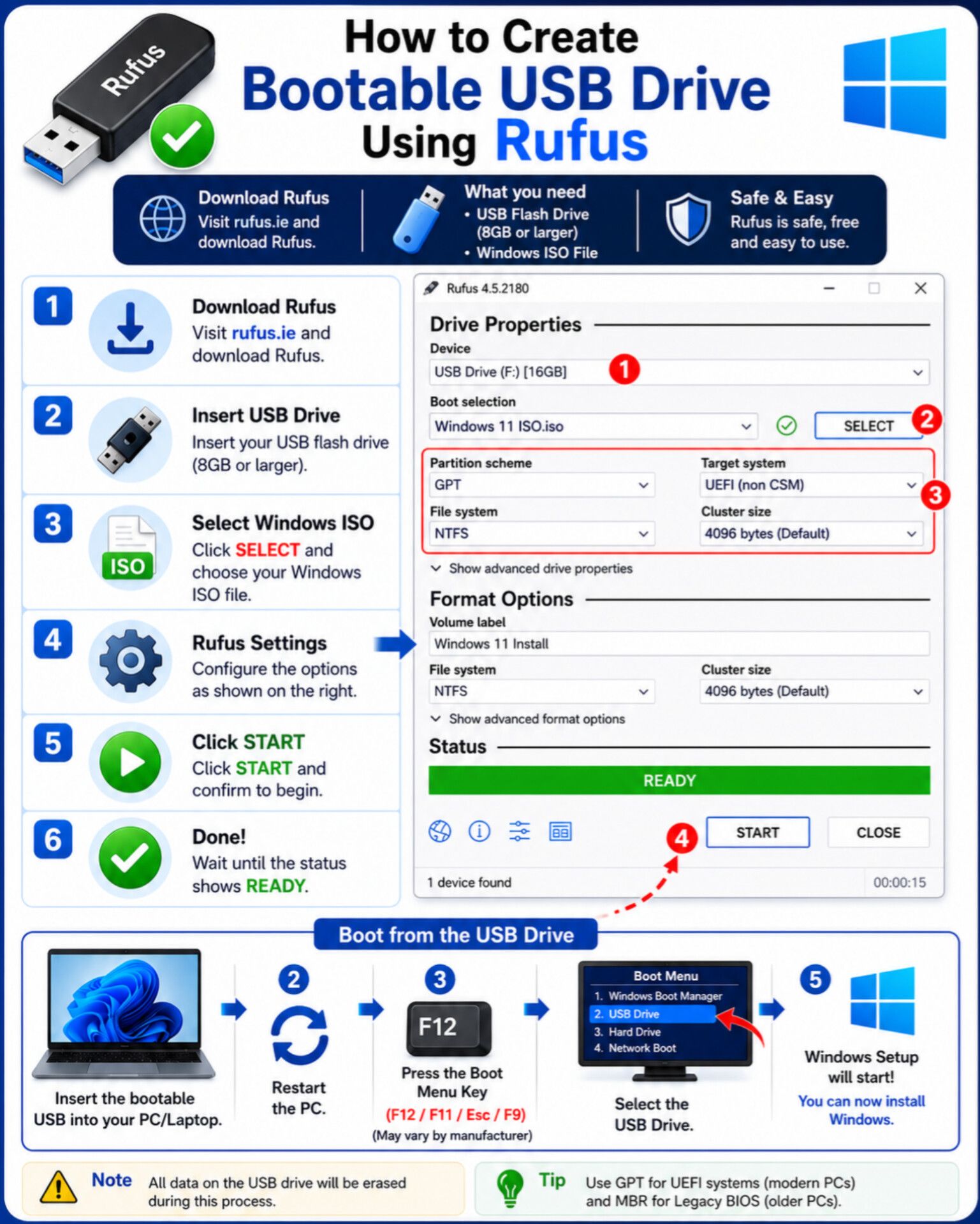Open the Device dropdown showing USB Drive (F:)
Image resolution: width=980 pixels, height=1224 pixels.
tap(679, 372)
